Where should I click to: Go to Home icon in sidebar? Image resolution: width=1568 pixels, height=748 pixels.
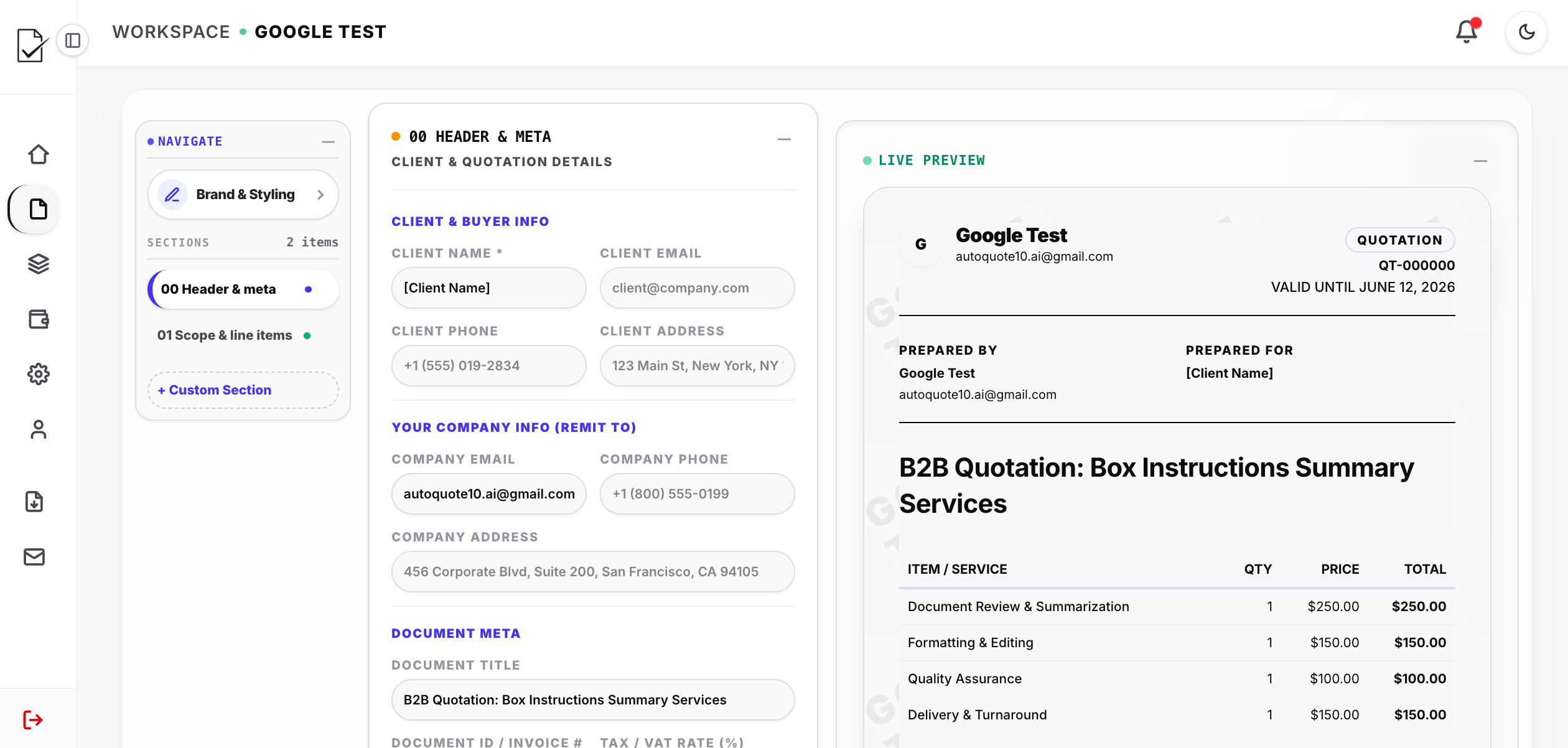tap(39, 154)
